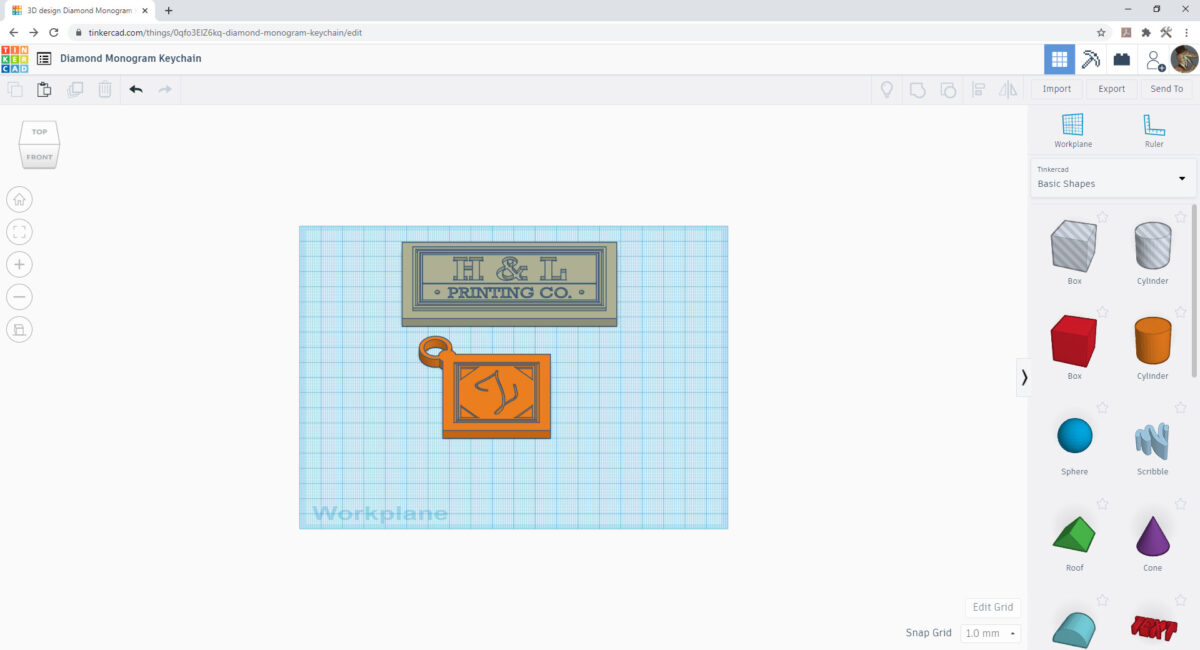This screenshot has height=650, width=1200.
Task: Open the Align tool
Action: [978, 89]
